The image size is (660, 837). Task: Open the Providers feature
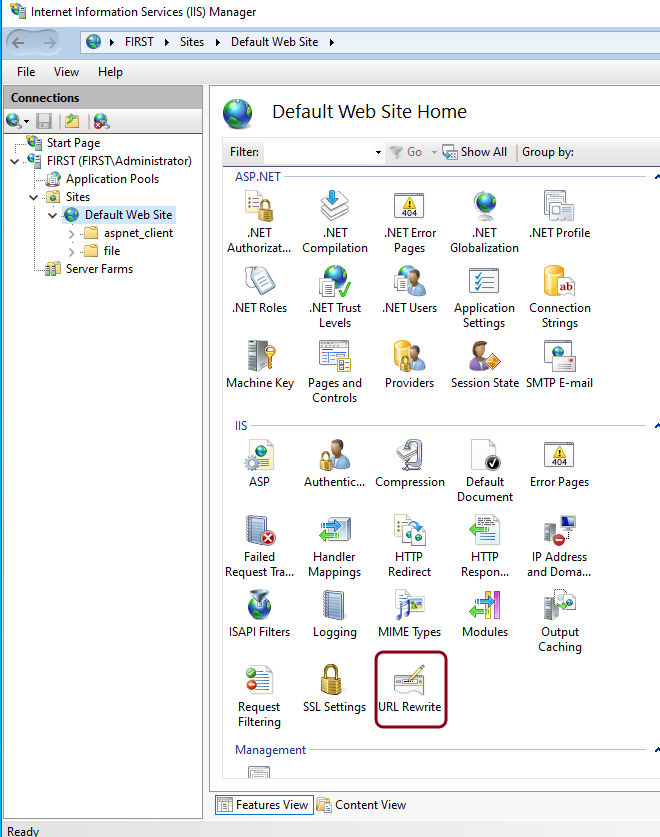point(410,365)
